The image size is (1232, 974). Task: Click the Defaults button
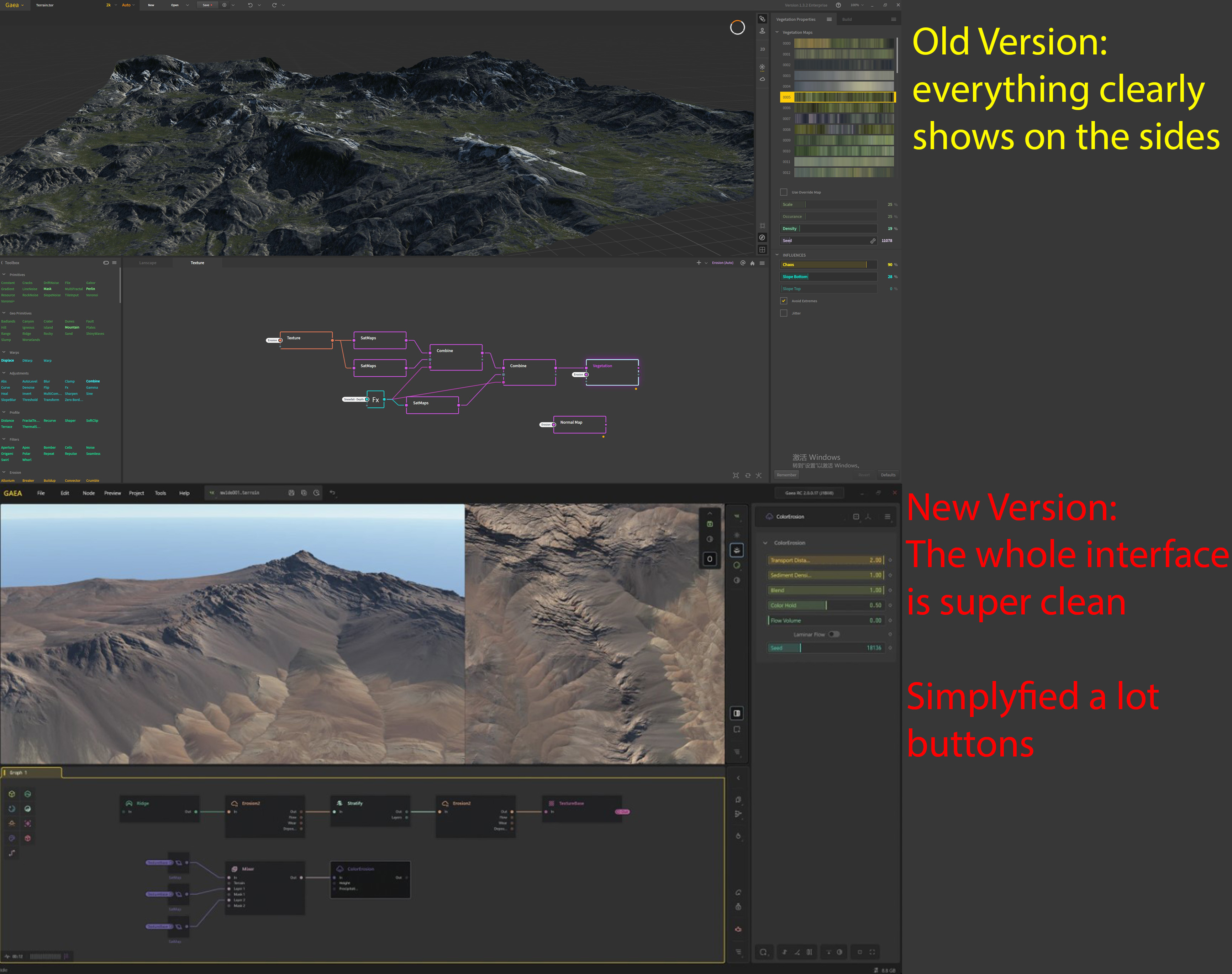pos(888,475)
